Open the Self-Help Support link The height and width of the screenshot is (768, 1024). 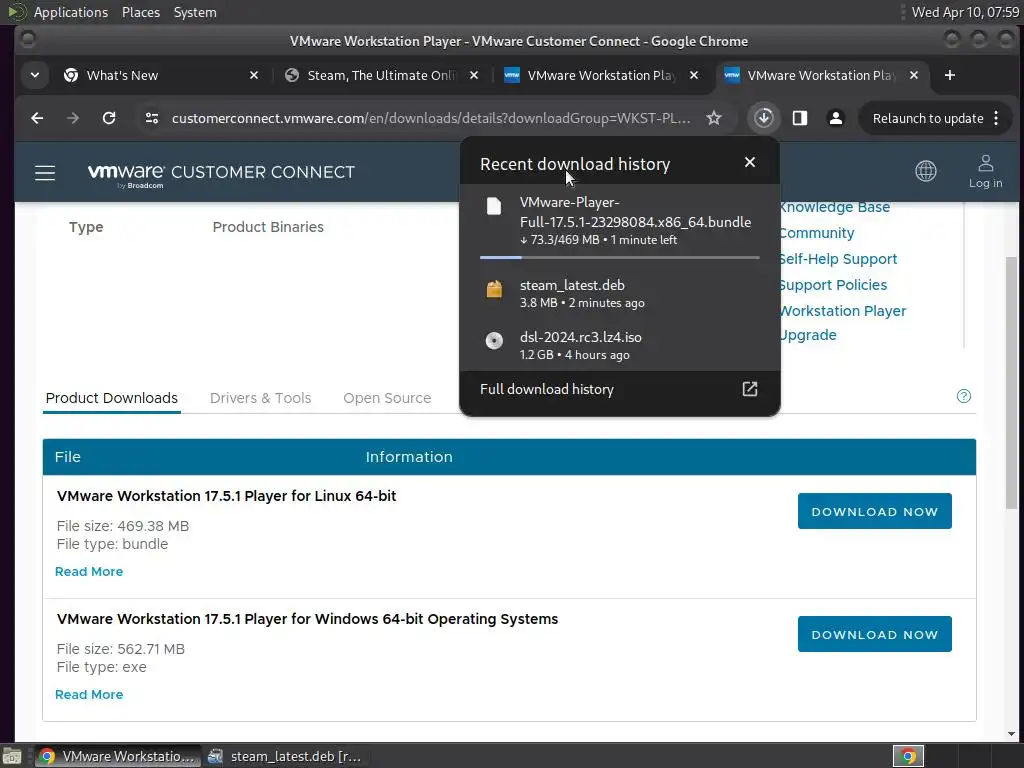[x=839, y=259]
